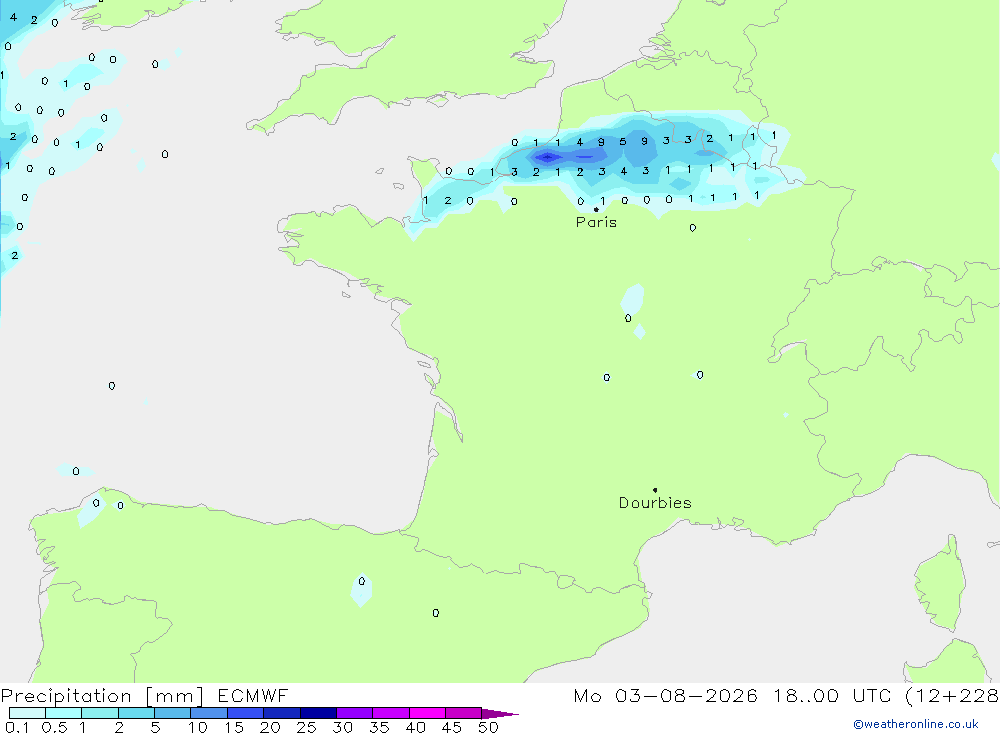Open the weatheronline.co.uk link
The image size is (1000, 733).
click(x=916, y=724)
